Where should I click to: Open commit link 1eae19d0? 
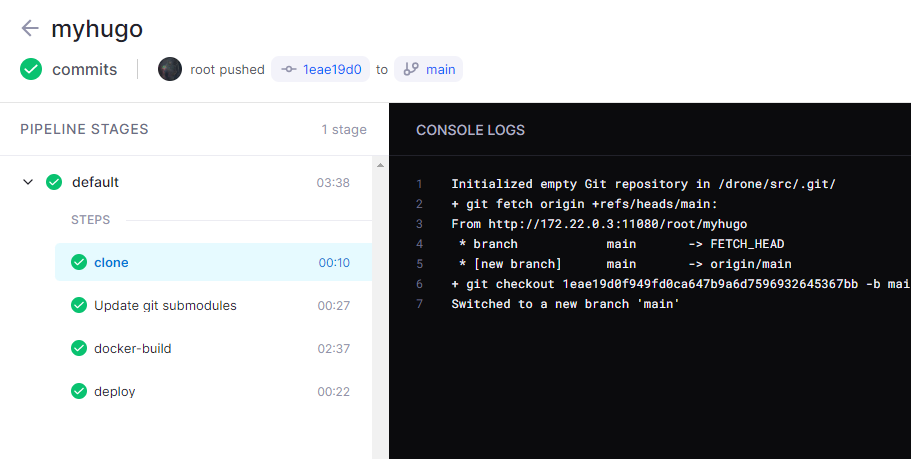(321, 69)
